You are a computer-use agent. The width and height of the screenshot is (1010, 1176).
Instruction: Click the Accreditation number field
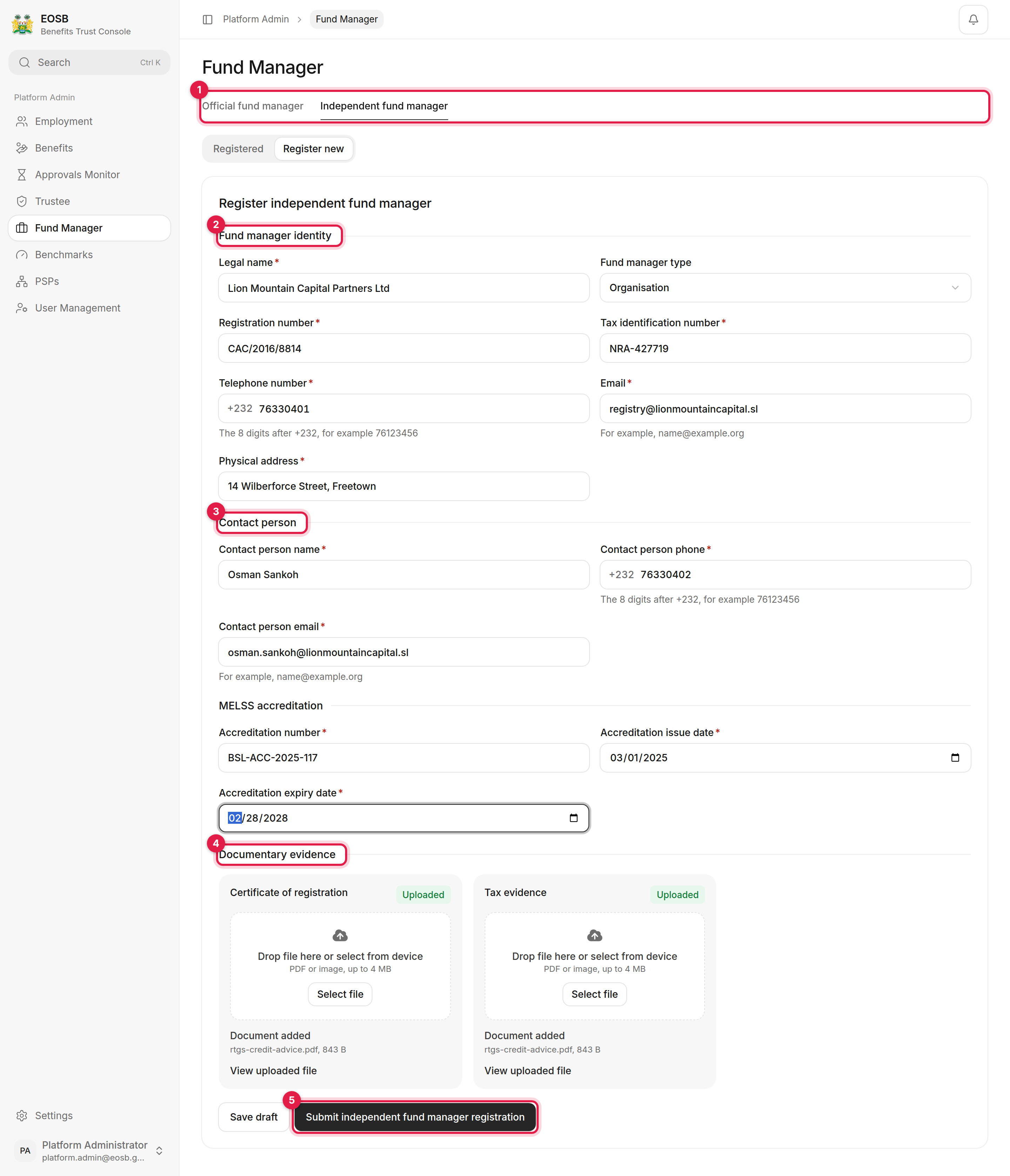point(404,758)
